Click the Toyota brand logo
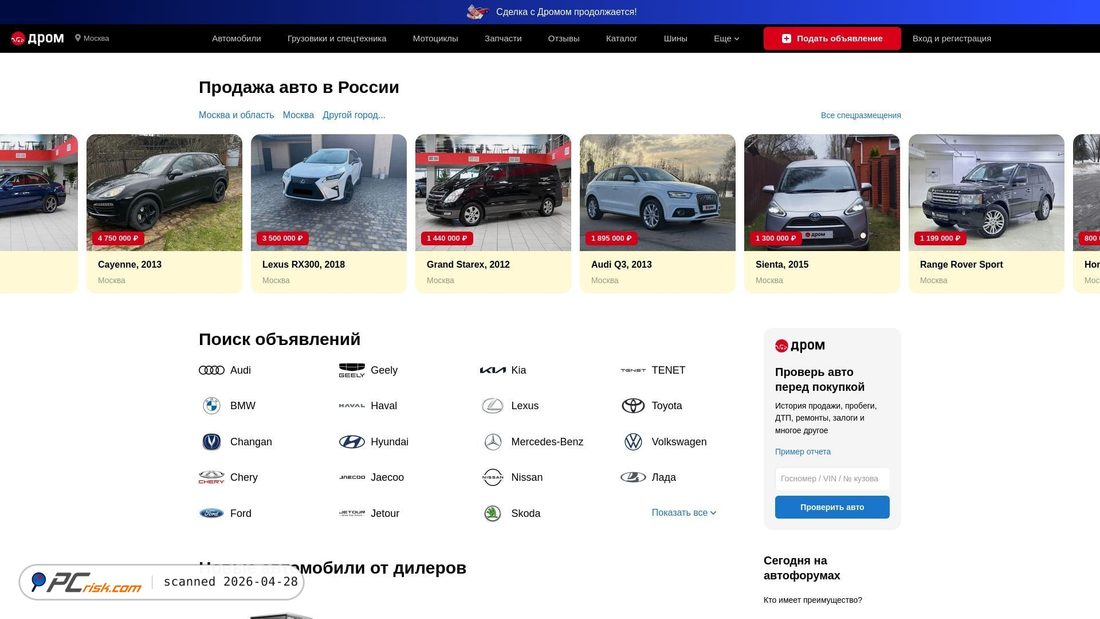Screen dimensions: 1100x619 633,406
